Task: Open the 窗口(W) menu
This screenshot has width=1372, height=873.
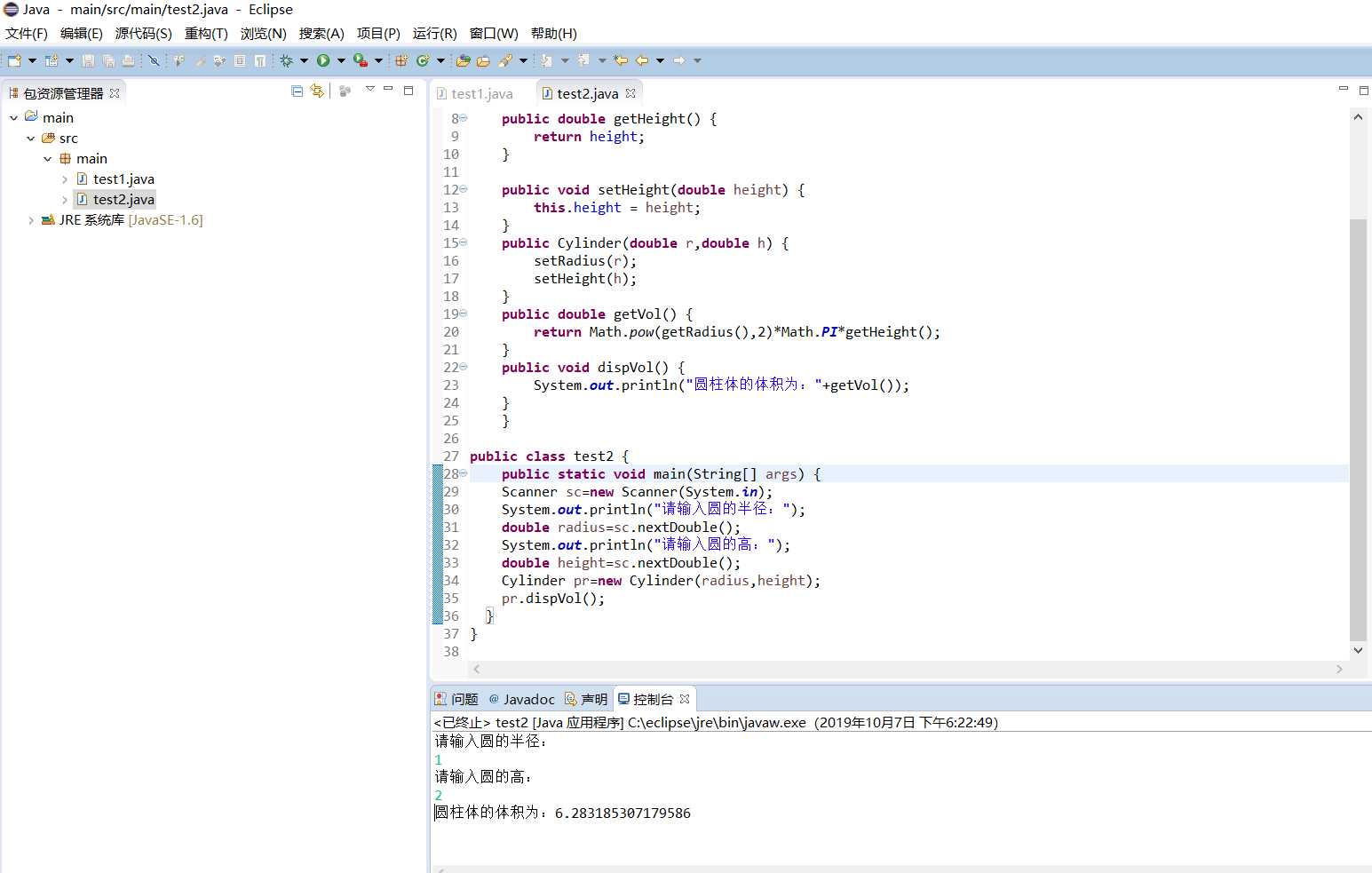Action: coord(494,33)
